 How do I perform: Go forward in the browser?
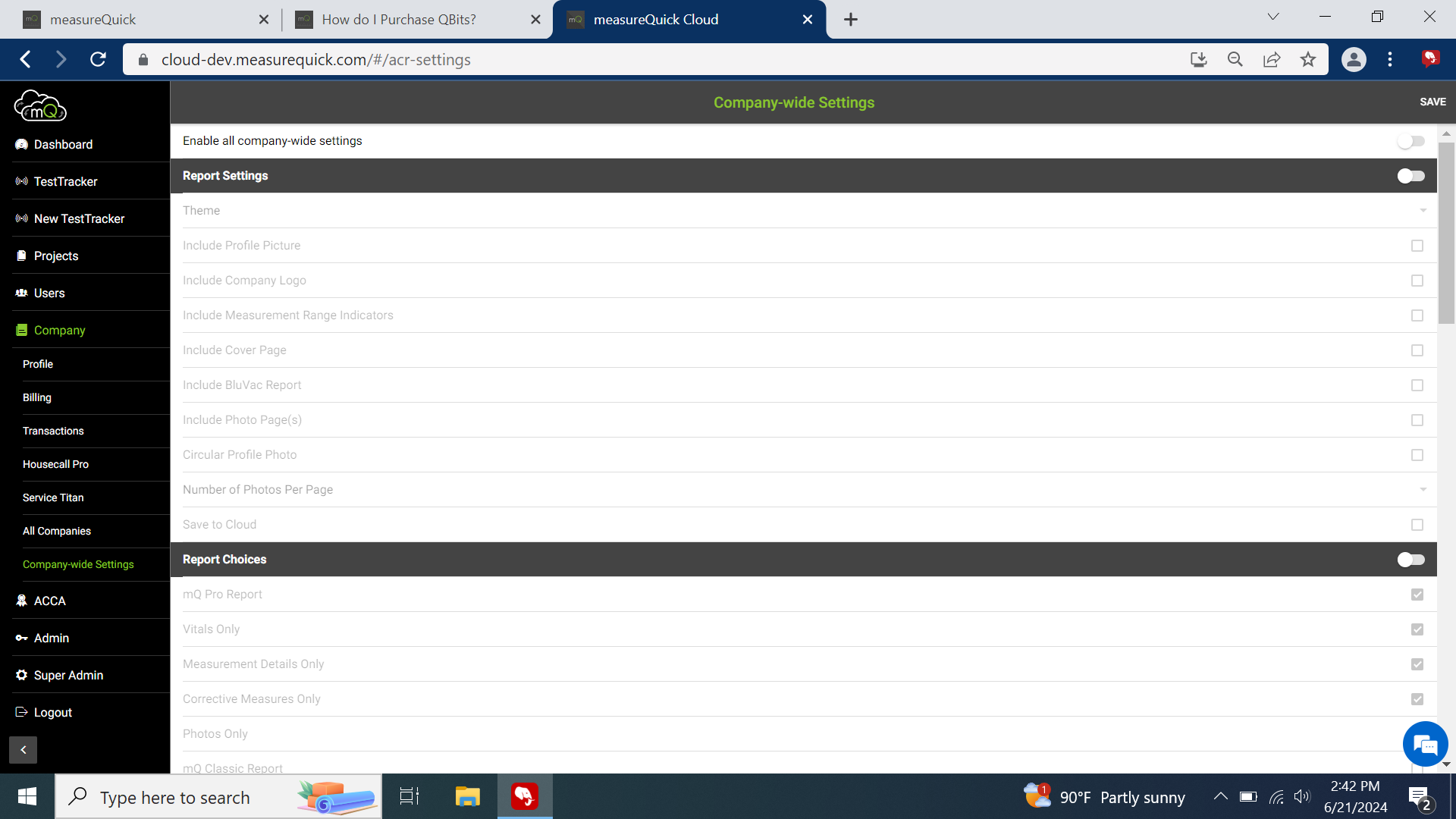[x=61, y=59]
